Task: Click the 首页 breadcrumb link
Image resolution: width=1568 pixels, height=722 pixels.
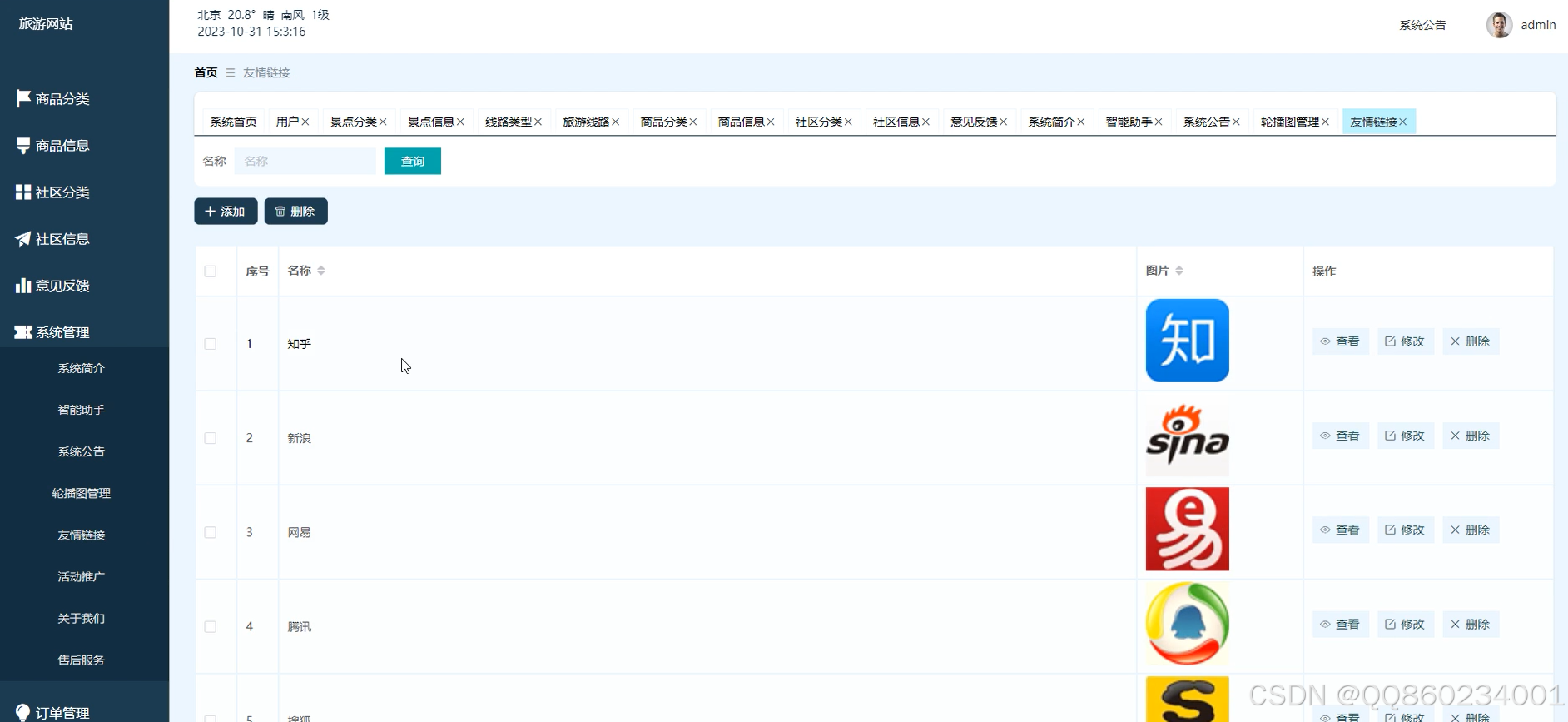Action: pyautogui.click(x=206, y=72)
